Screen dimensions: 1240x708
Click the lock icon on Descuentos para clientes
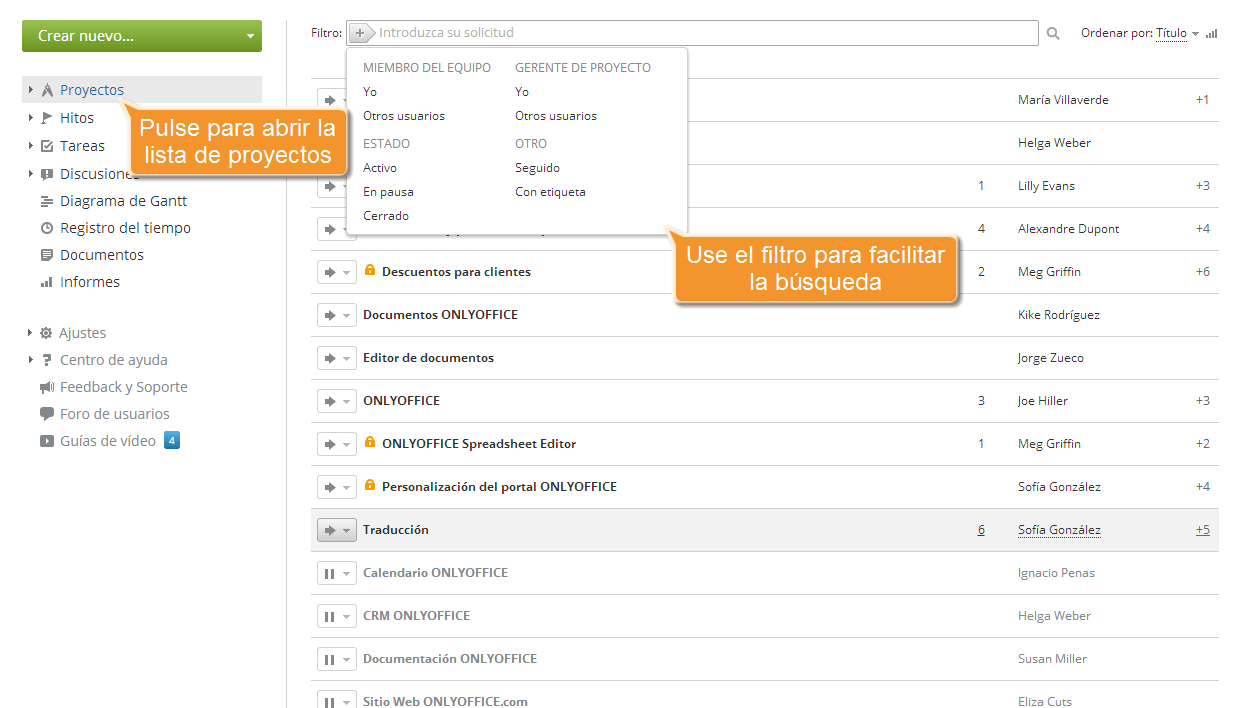[x=370, y=271]
